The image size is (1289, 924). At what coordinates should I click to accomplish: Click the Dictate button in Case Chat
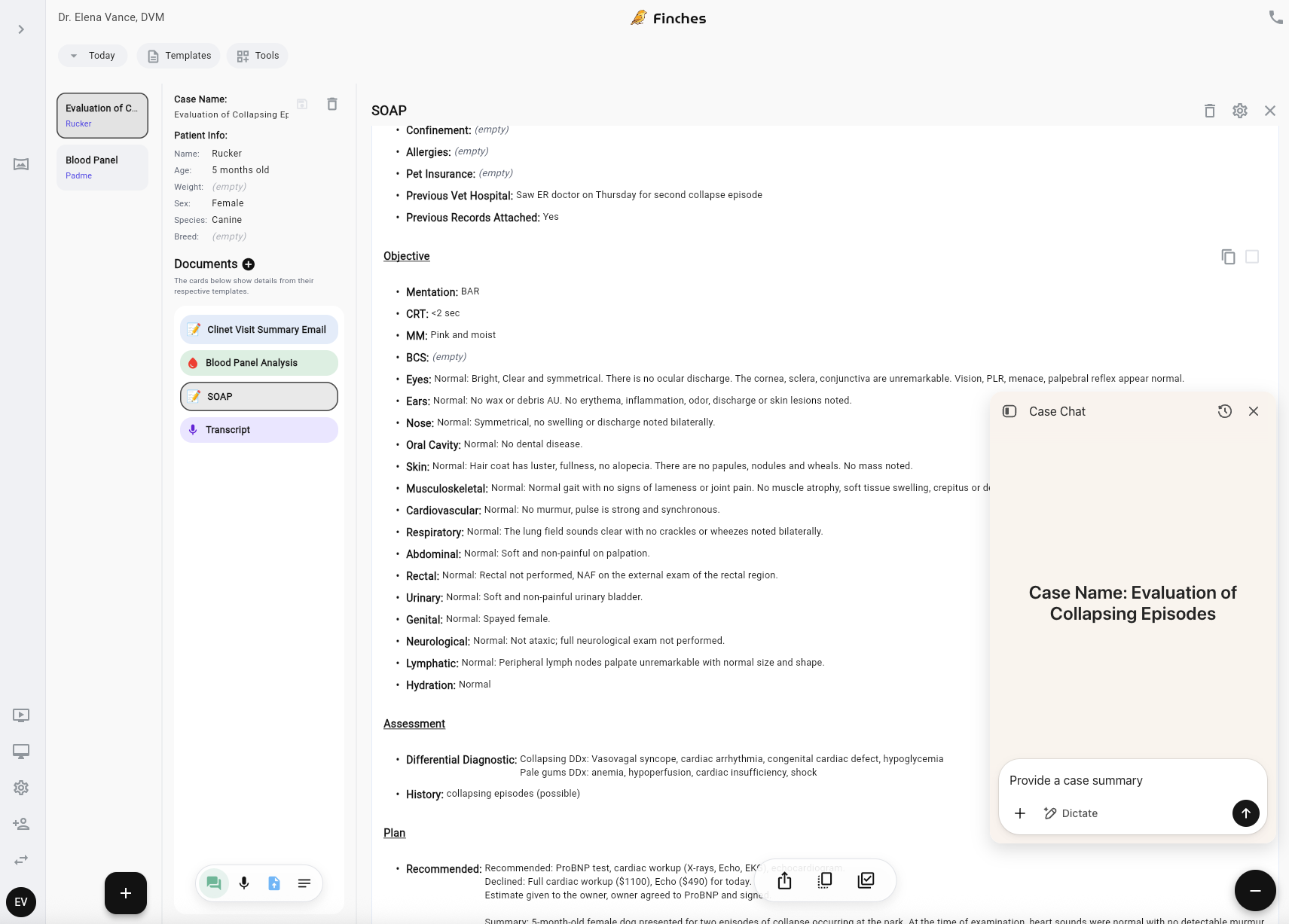click(1071, 813)
